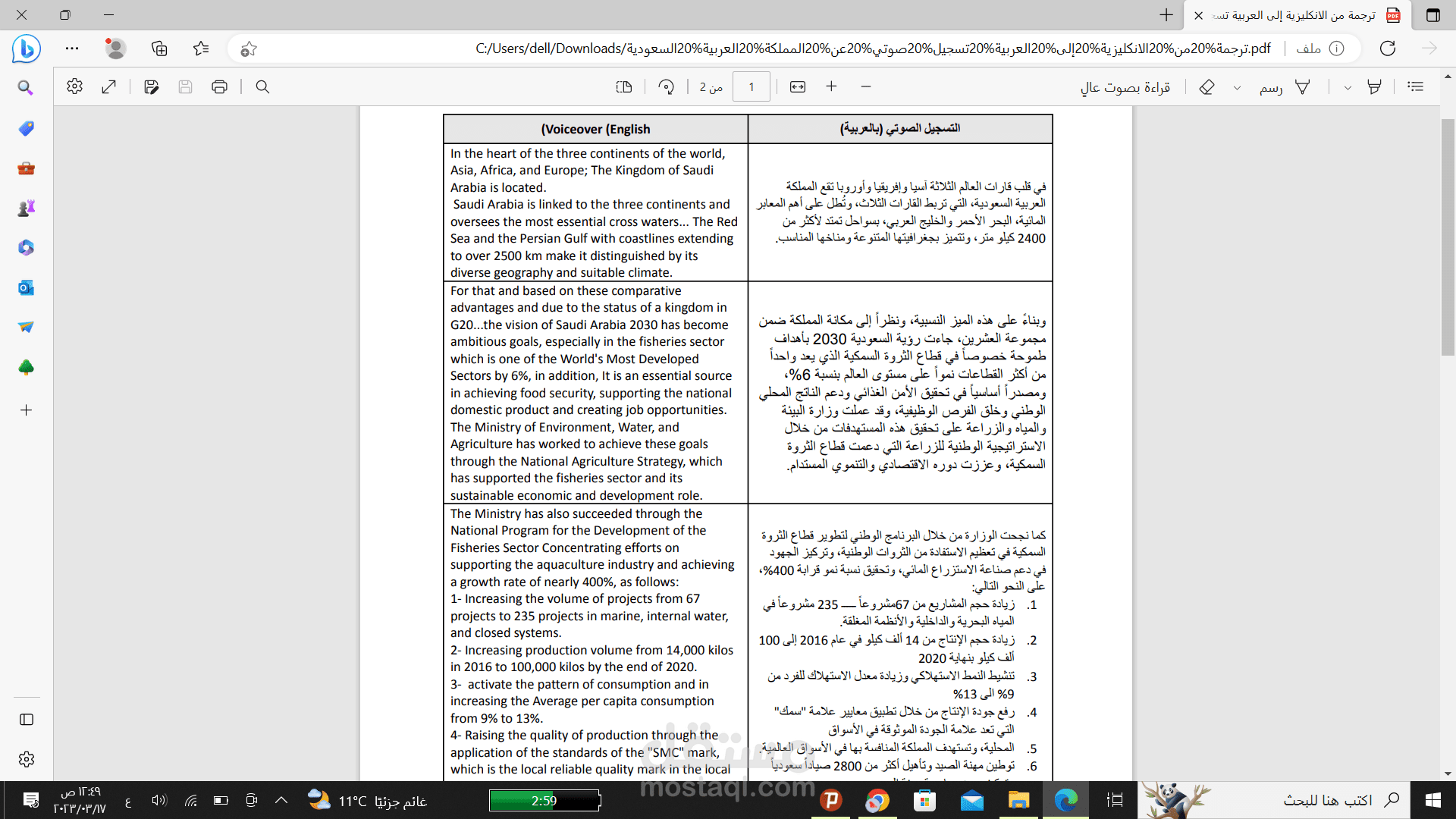Screen dimensions: 1456x819
Task: Print the PDF document
Action: click(219, 86)
